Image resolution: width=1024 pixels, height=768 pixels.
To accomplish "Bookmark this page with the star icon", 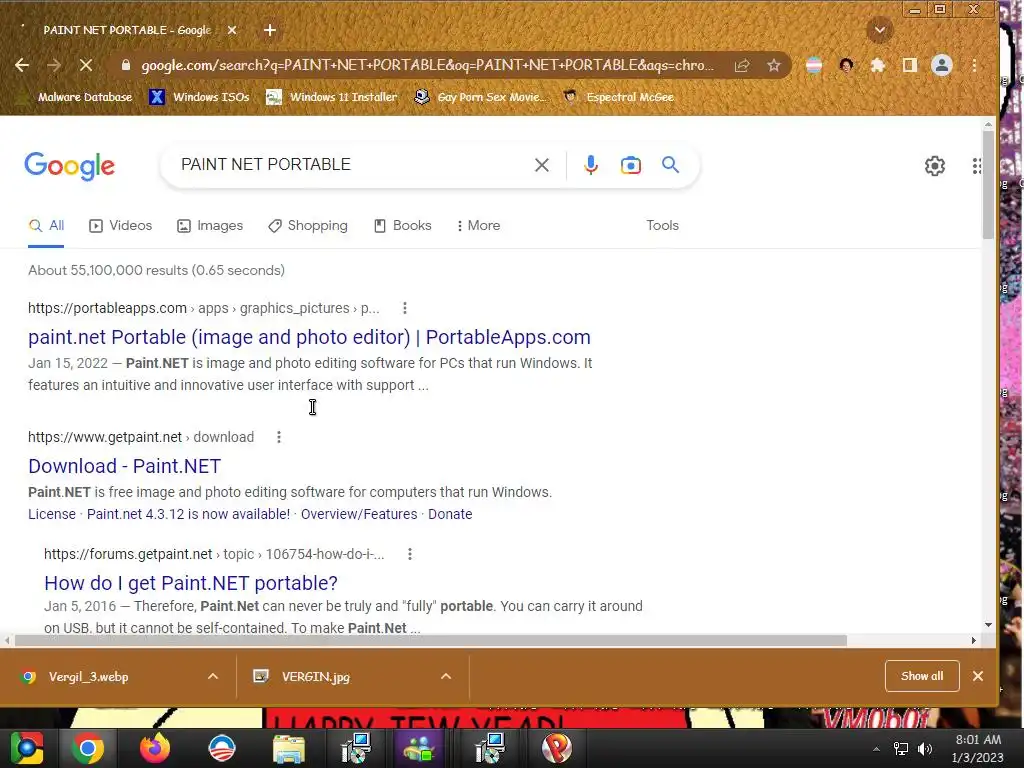I will tap(774, 65).
